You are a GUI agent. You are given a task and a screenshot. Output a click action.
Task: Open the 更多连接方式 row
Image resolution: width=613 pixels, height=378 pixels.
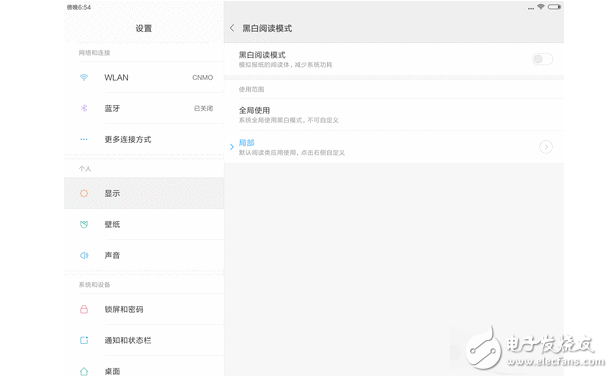(x=144, y=139)
